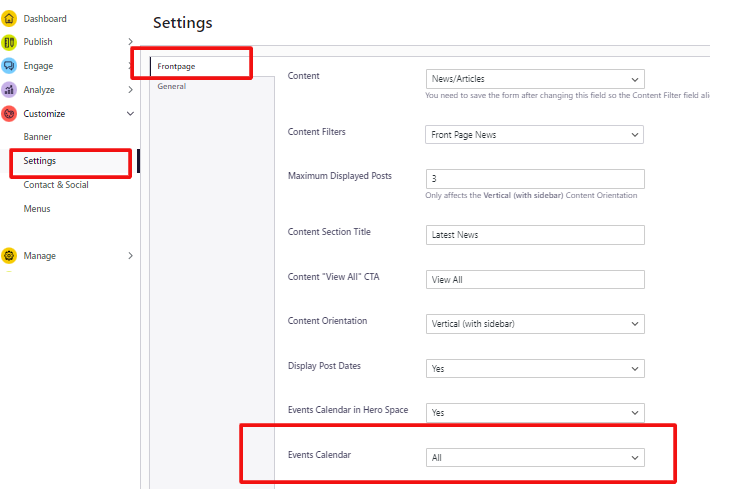Open the Content Filters dropdown

(x=534, y=135)
